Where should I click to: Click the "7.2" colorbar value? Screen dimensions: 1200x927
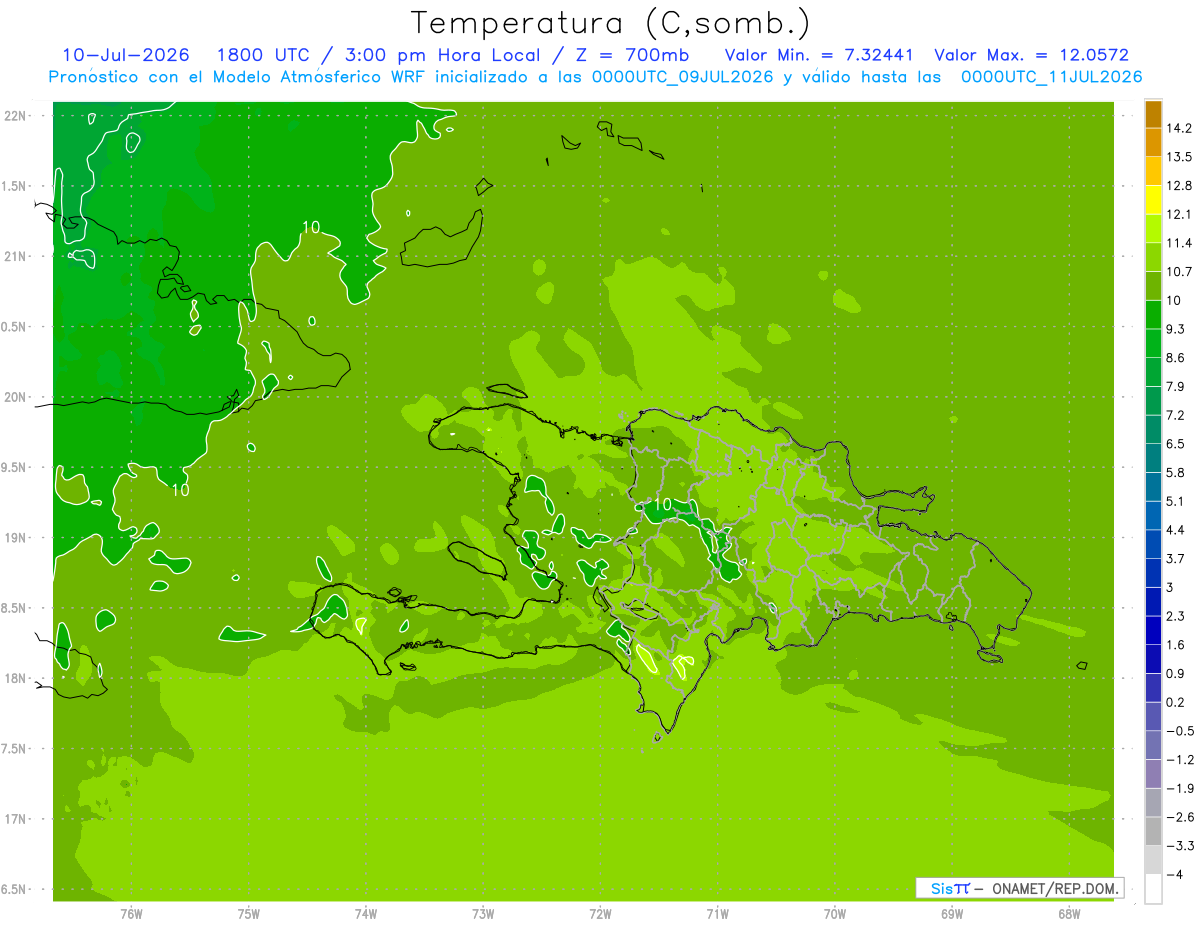[x=1176, y=415]
